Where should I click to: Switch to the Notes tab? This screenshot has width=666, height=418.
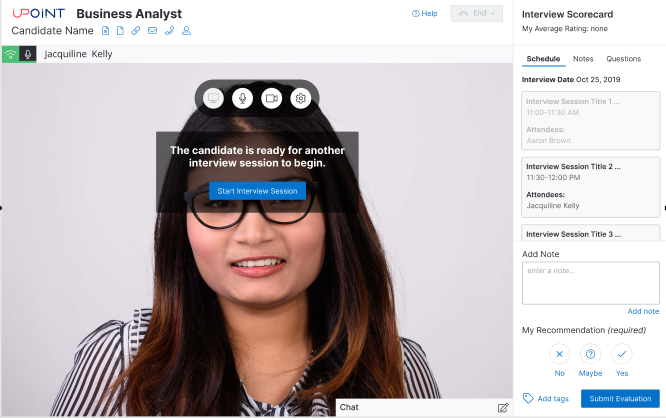583,59
